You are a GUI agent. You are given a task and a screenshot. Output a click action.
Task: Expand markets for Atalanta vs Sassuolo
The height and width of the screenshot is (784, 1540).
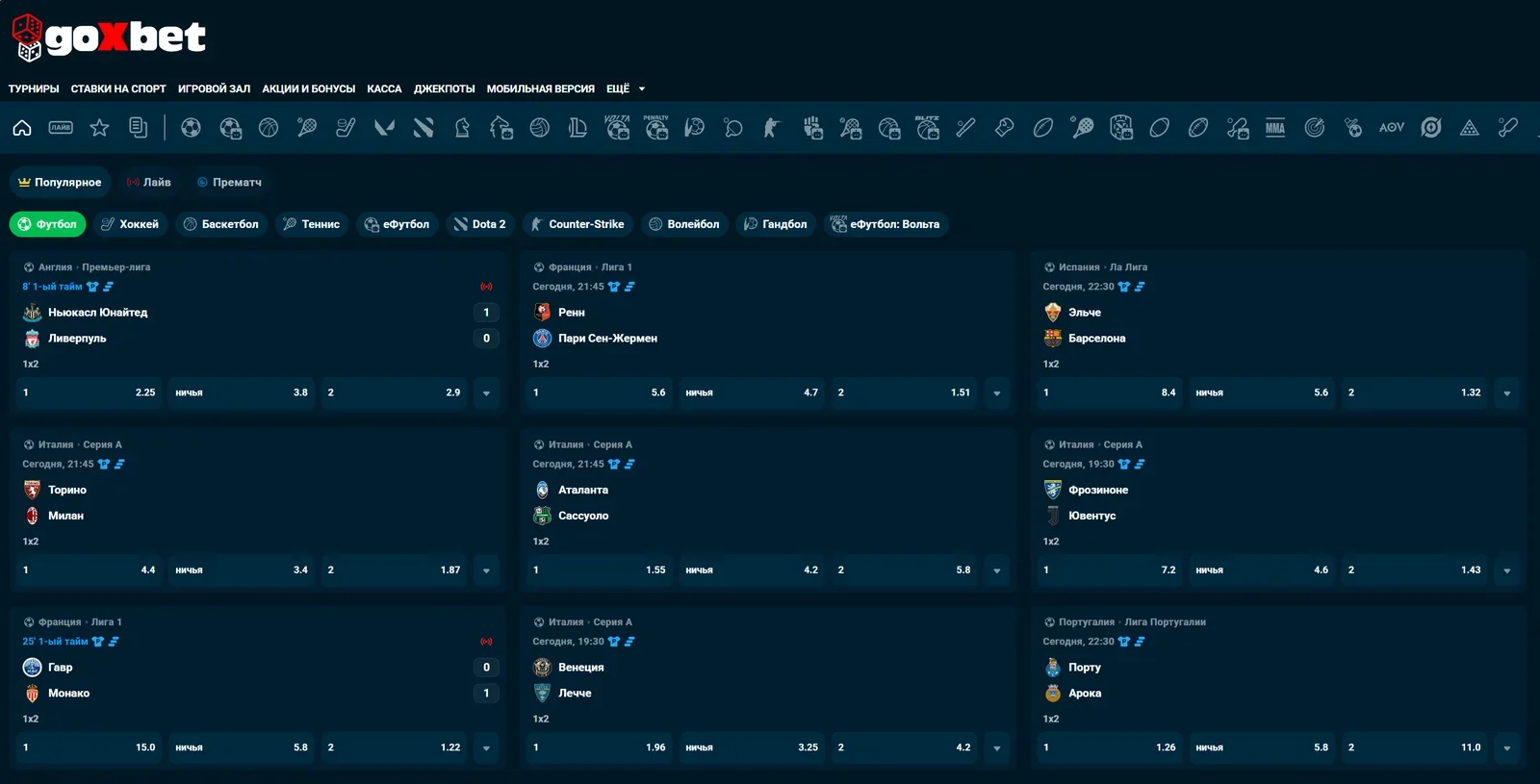(x=996, y=570)
